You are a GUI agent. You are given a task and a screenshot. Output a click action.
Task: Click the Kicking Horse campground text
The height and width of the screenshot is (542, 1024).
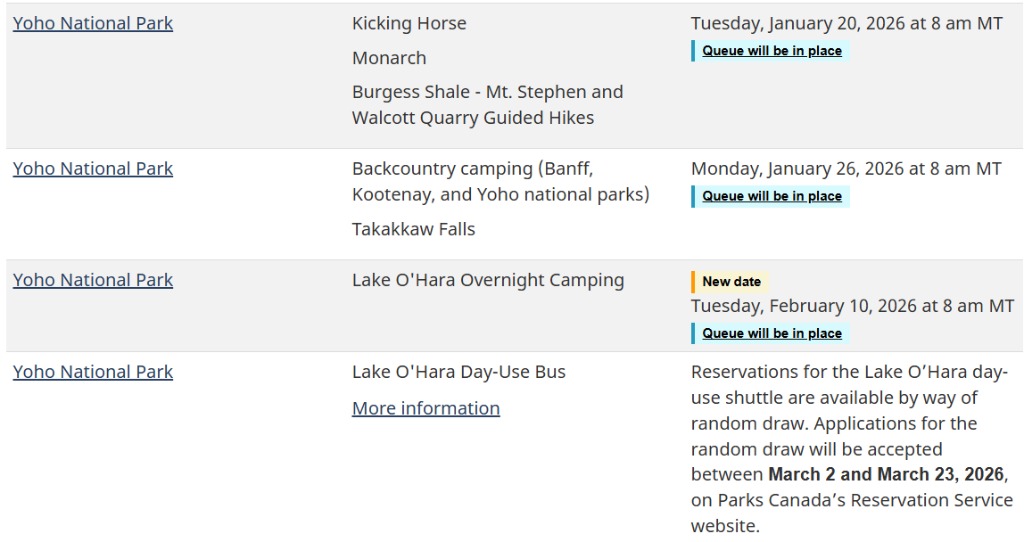409,23
